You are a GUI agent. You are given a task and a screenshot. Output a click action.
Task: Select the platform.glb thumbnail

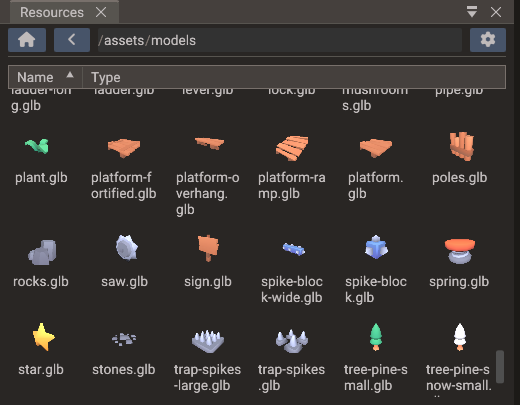(376, 148)
